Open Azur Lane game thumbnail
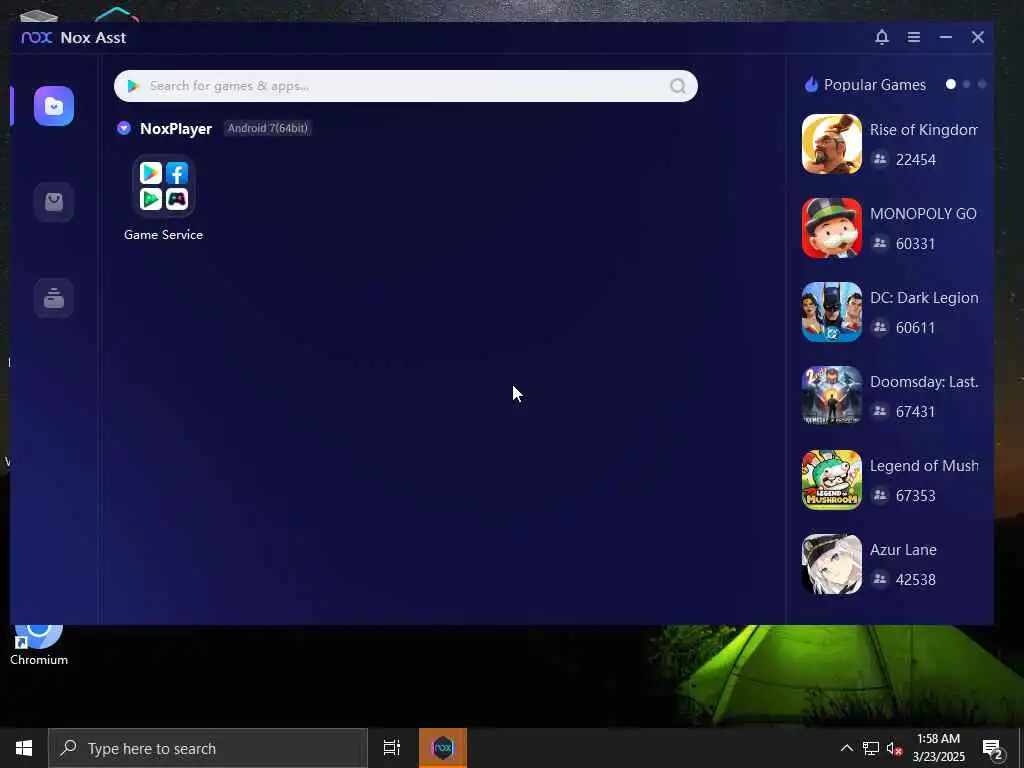 coord(832,564)
